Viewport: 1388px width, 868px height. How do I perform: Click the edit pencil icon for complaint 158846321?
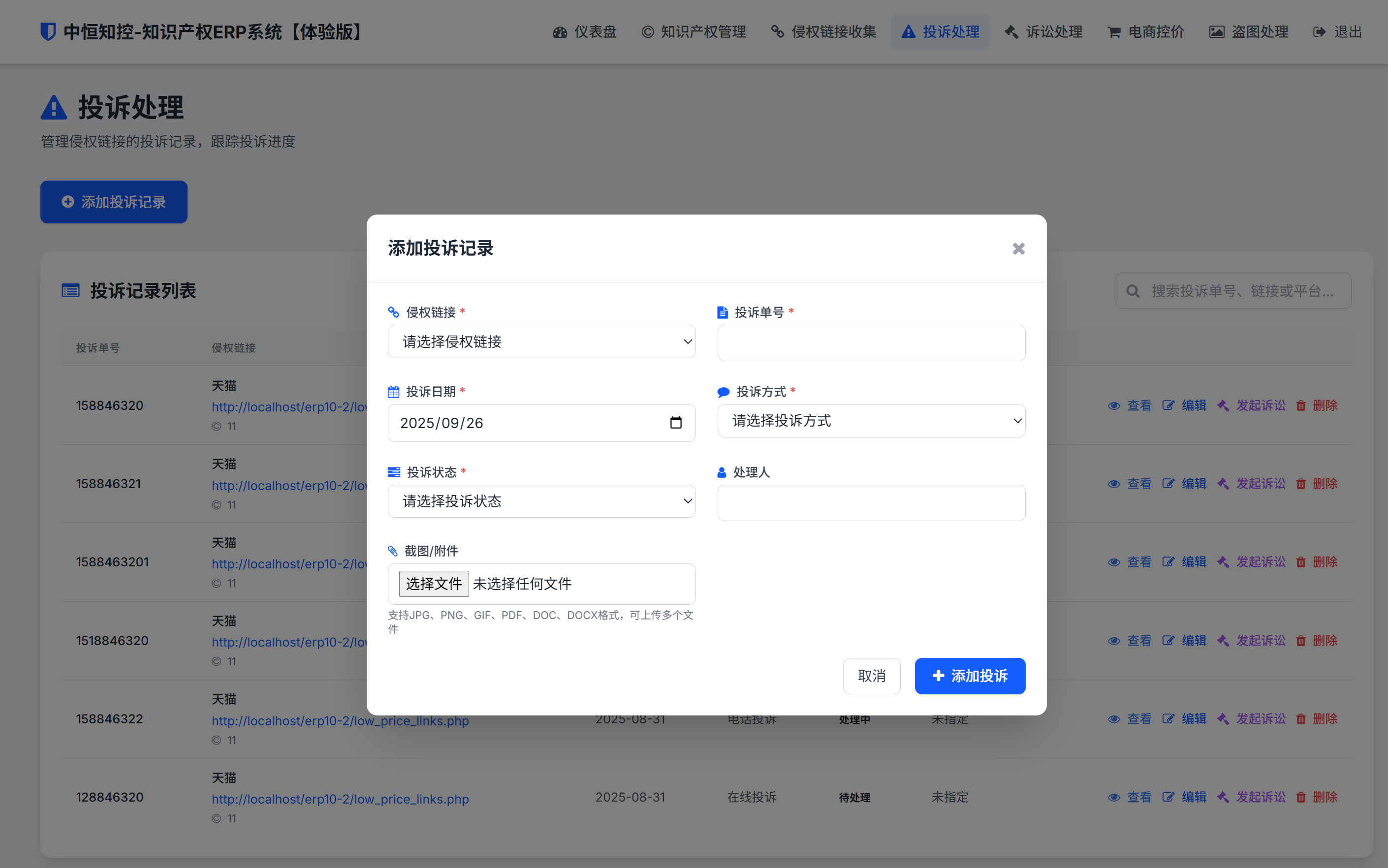[1169, 483]
